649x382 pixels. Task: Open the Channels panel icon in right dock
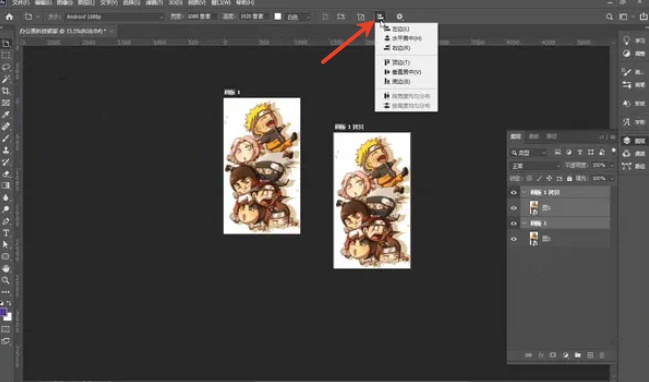pyautogui.click(x=627, y=153)
